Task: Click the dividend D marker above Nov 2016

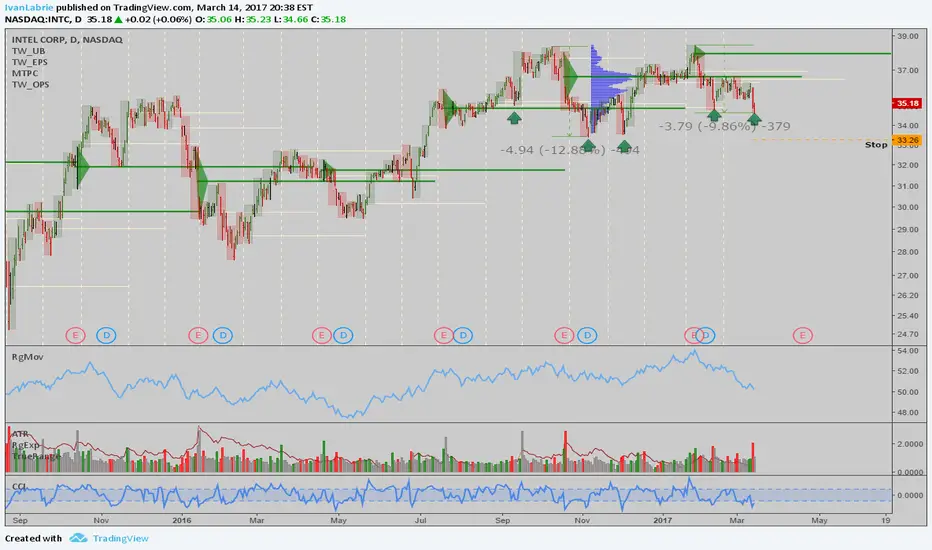Action: tap(587, 335)
